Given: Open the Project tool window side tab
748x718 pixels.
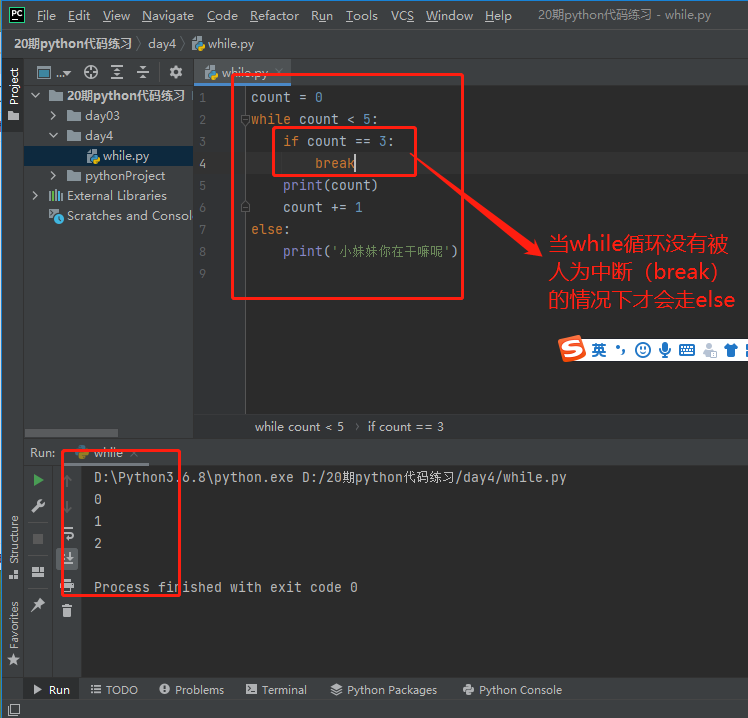Looking at the screenshot, I should point(14,94).
